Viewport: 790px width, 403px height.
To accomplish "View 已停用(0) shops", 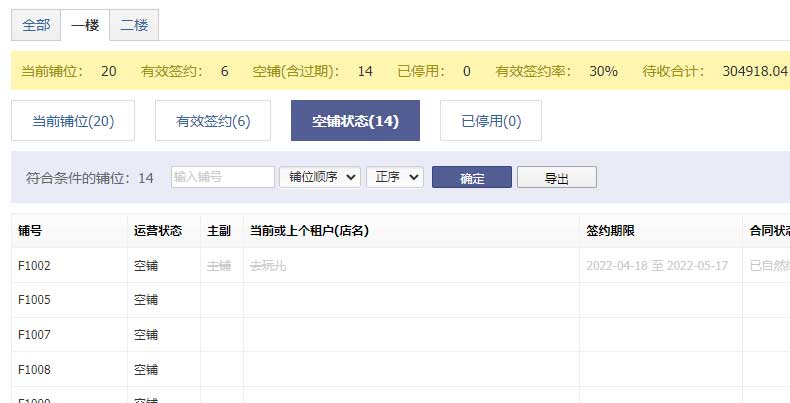I will pyautogui.click(x=491, y=120).
